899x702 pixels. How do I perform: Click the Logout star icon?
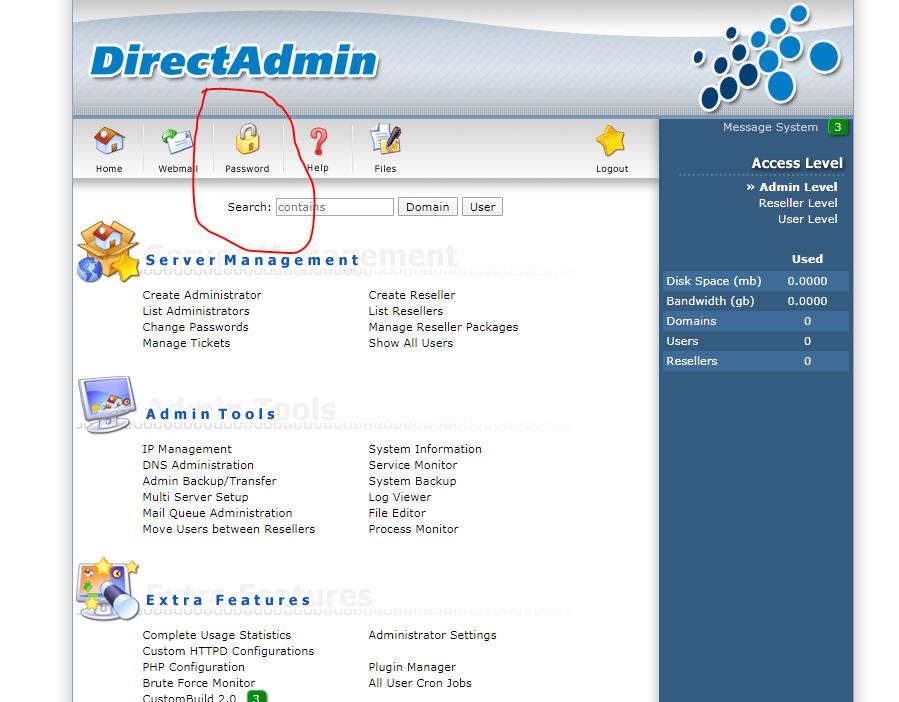(611, 141)
